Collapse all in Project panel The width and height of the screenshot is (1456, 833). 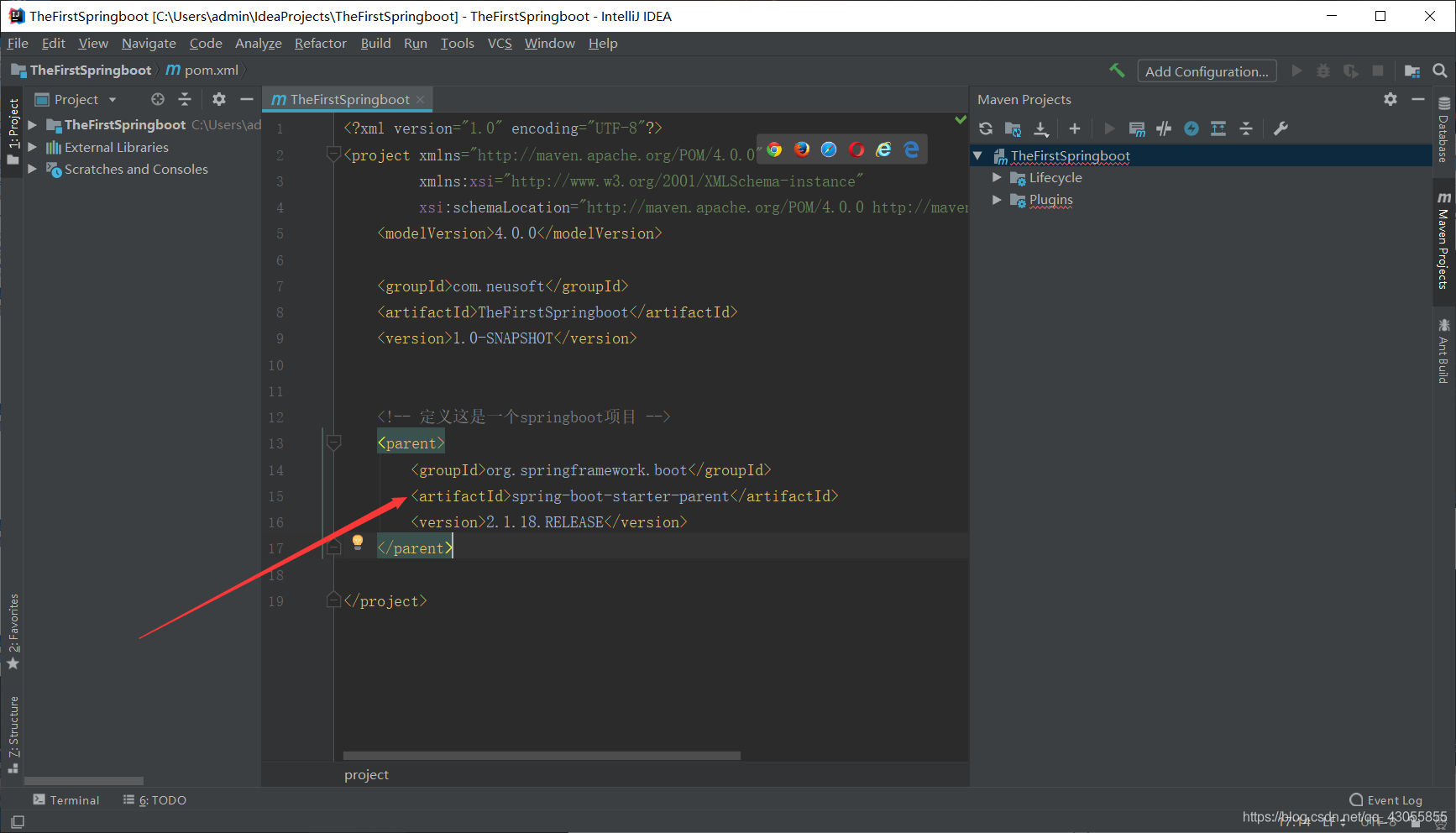click(185, 99)
